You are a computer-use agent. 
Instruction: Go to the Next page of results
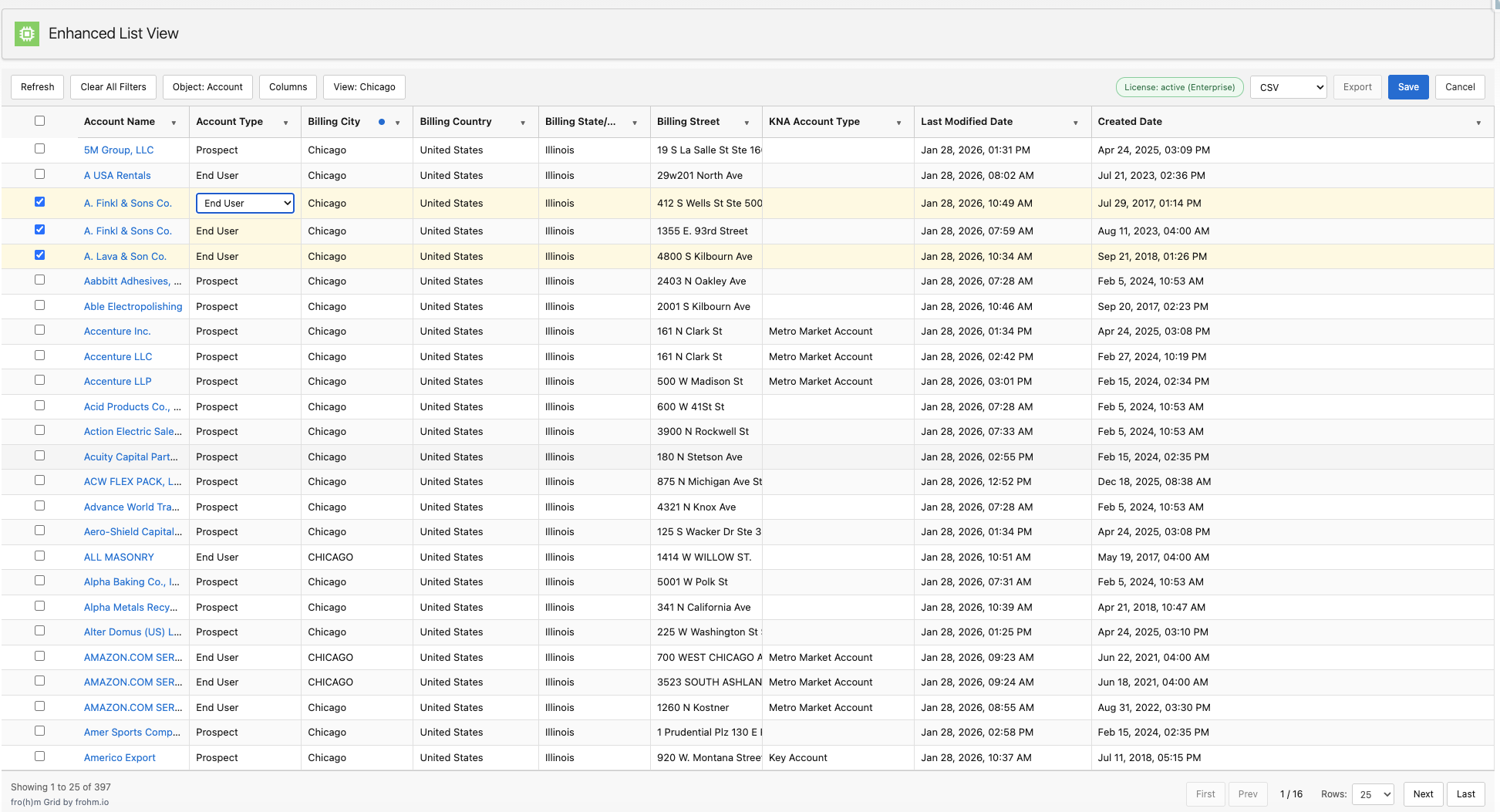click(1423, 793)
